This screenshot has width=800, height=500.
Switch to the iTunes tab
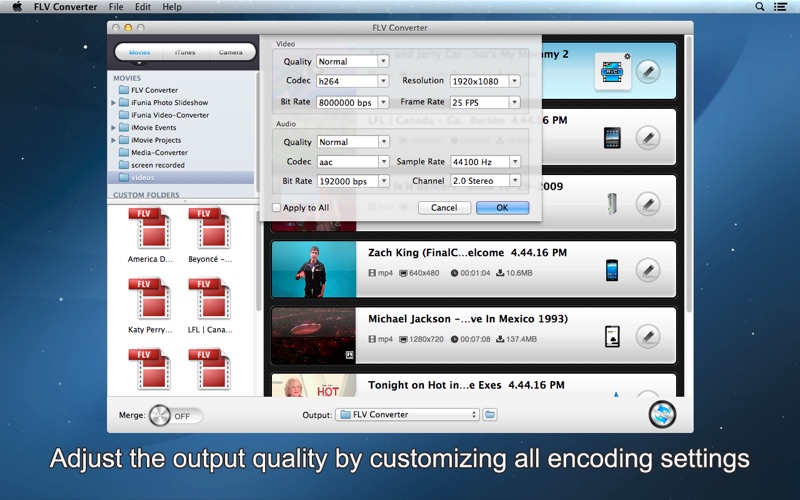[x=185, y=53]
